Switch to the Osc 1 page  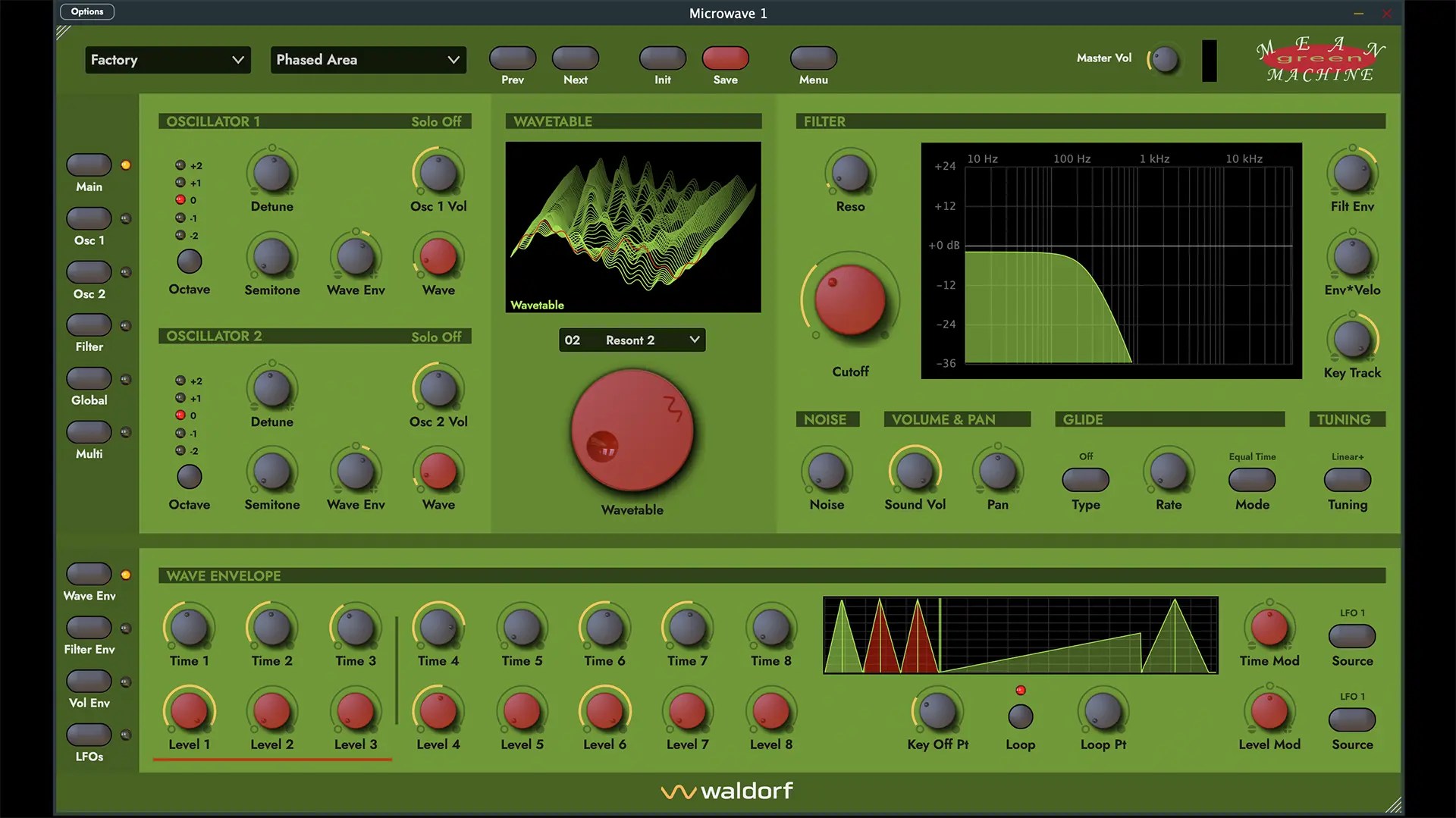89,218
